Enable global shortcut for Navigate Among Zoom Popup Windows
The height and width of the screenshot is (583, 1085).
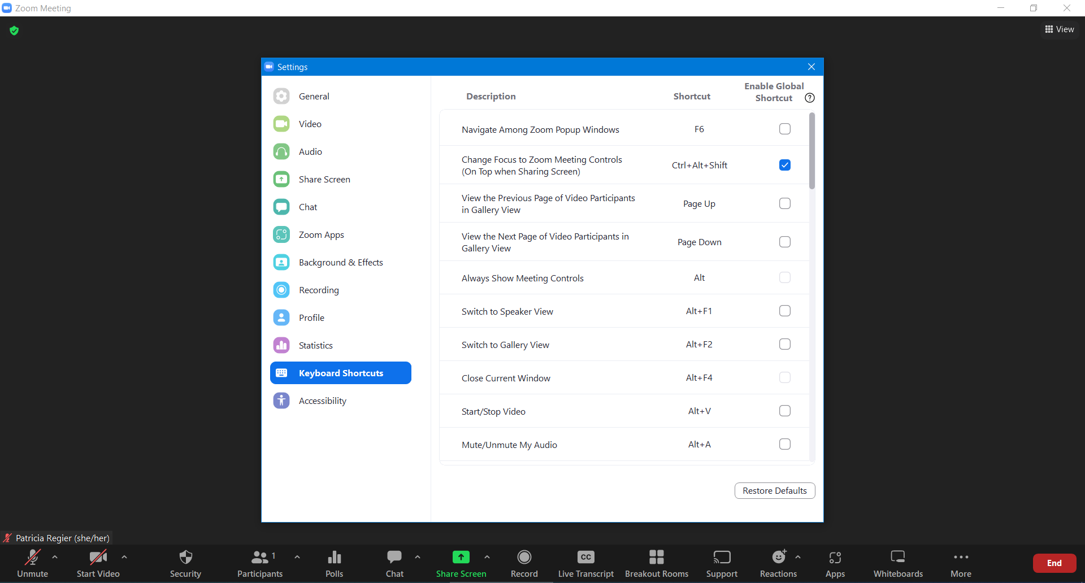[785, 129]
